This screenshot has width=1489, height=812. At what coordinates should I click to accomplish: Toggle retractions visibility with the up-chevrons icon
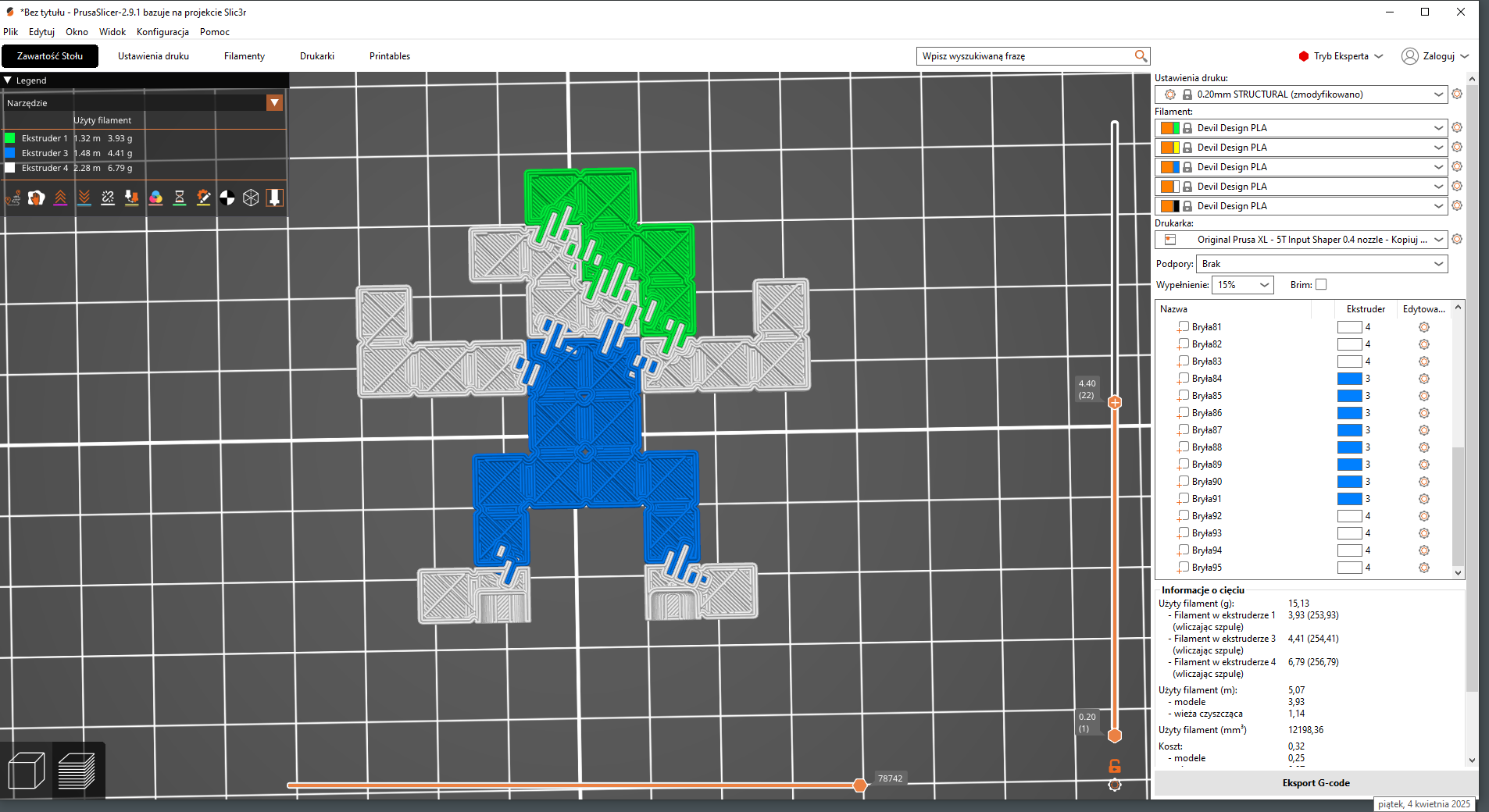click(60, 198)
